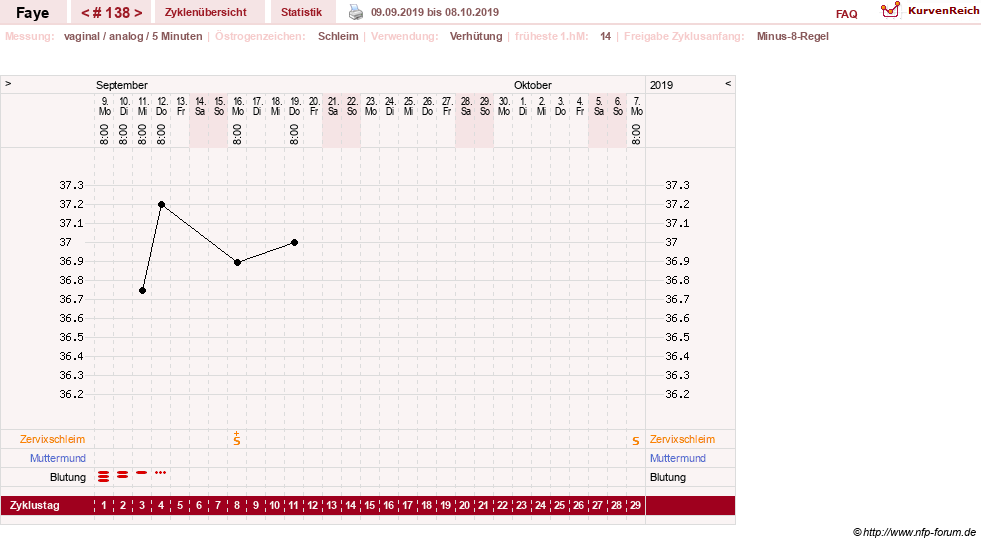
Task: Click the 'Oktober' month label
Action: pyautogui.click(x=532, y=85)
